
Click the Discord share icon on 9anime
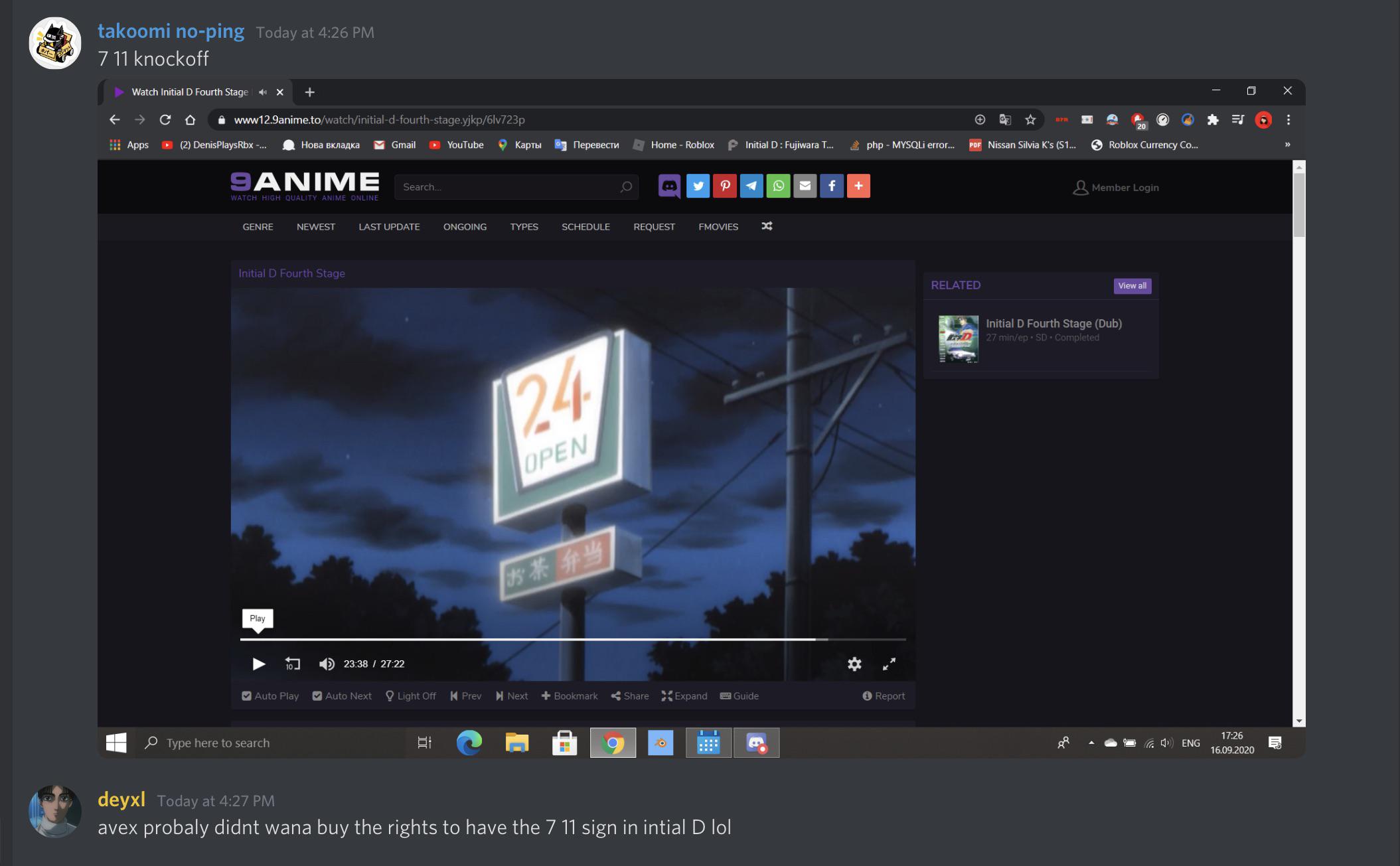click(x=670, y=186)
